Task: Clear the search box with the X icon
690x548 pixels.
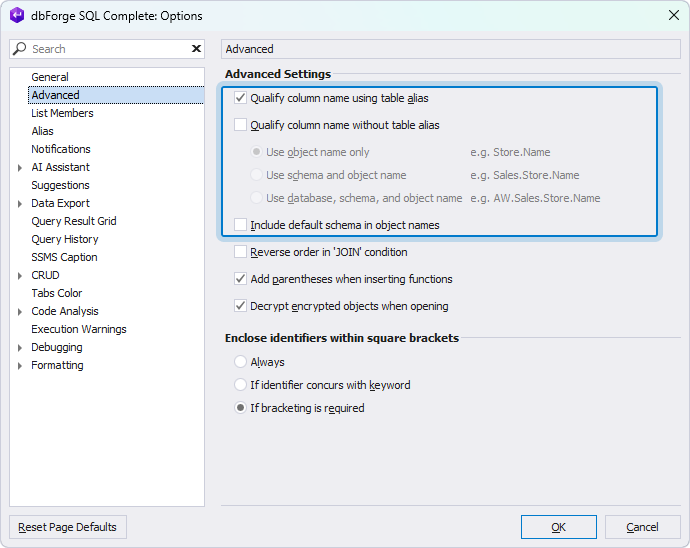Action: pyautogui.click(x=196, y=48)
